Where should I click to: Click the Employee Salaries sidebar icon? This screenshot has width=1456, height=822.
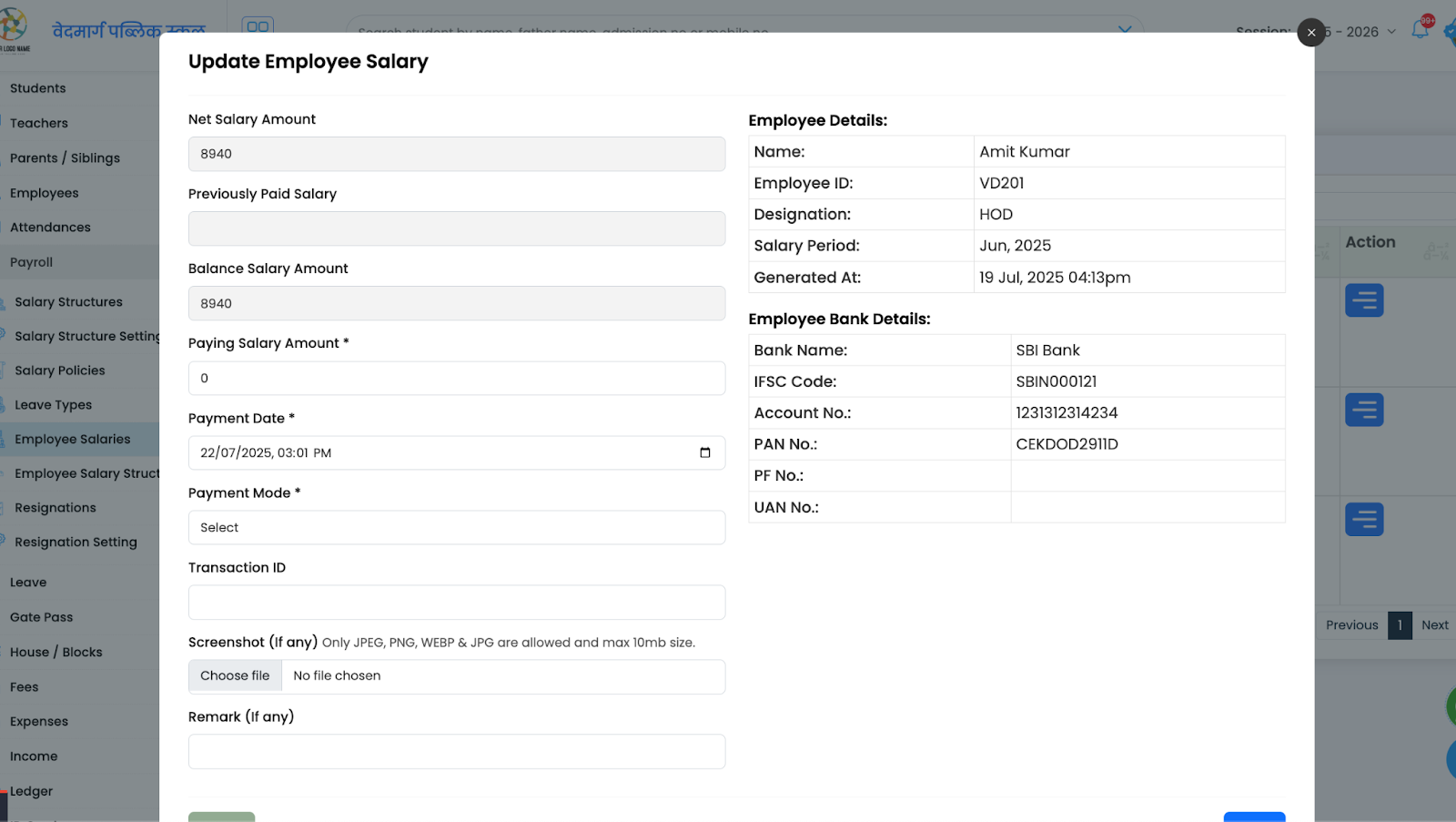(5, 439)
